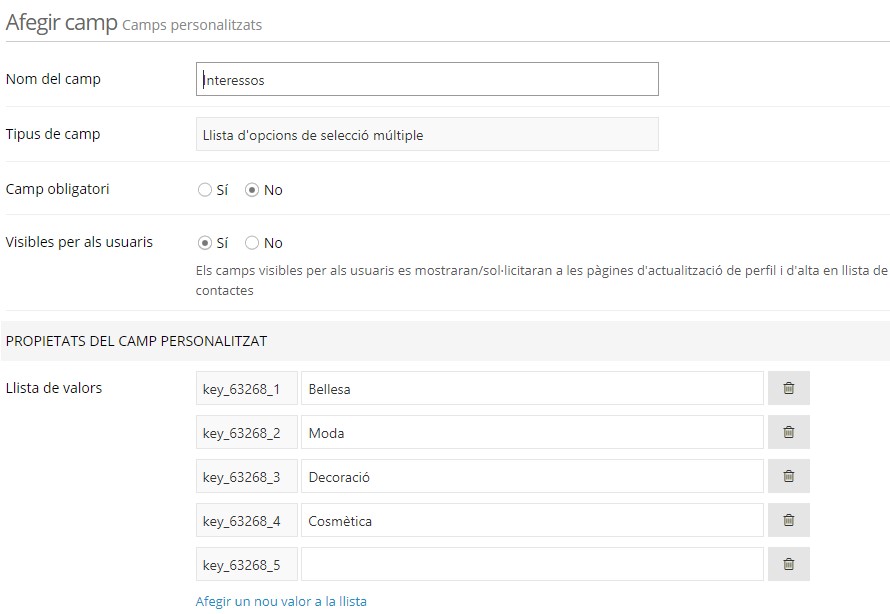The image size is (890, 614).
Task: Select Sí for Camp obligatori
Action: 205,190
